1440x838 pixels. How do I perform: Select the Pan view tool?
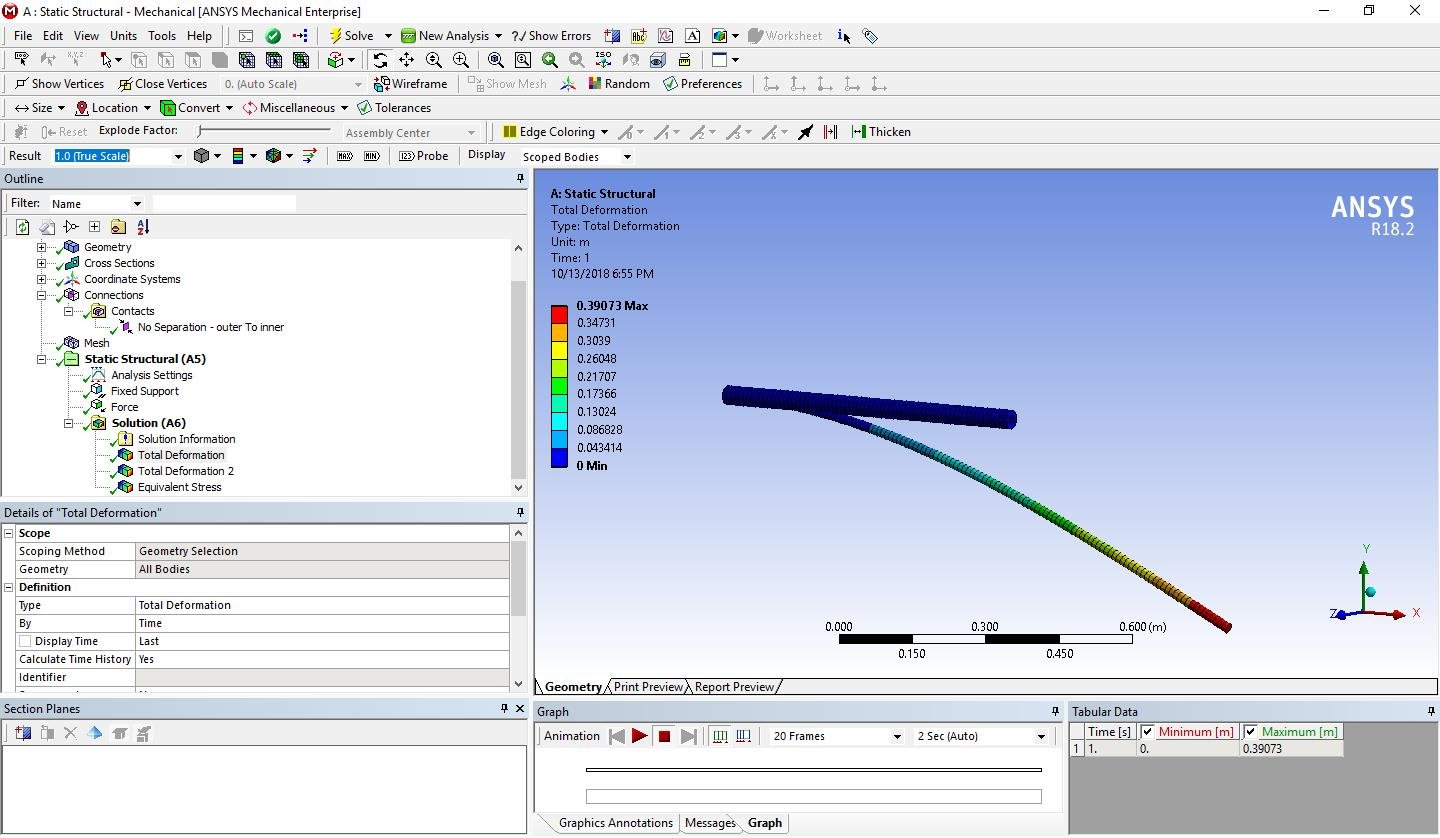(406, 60)
